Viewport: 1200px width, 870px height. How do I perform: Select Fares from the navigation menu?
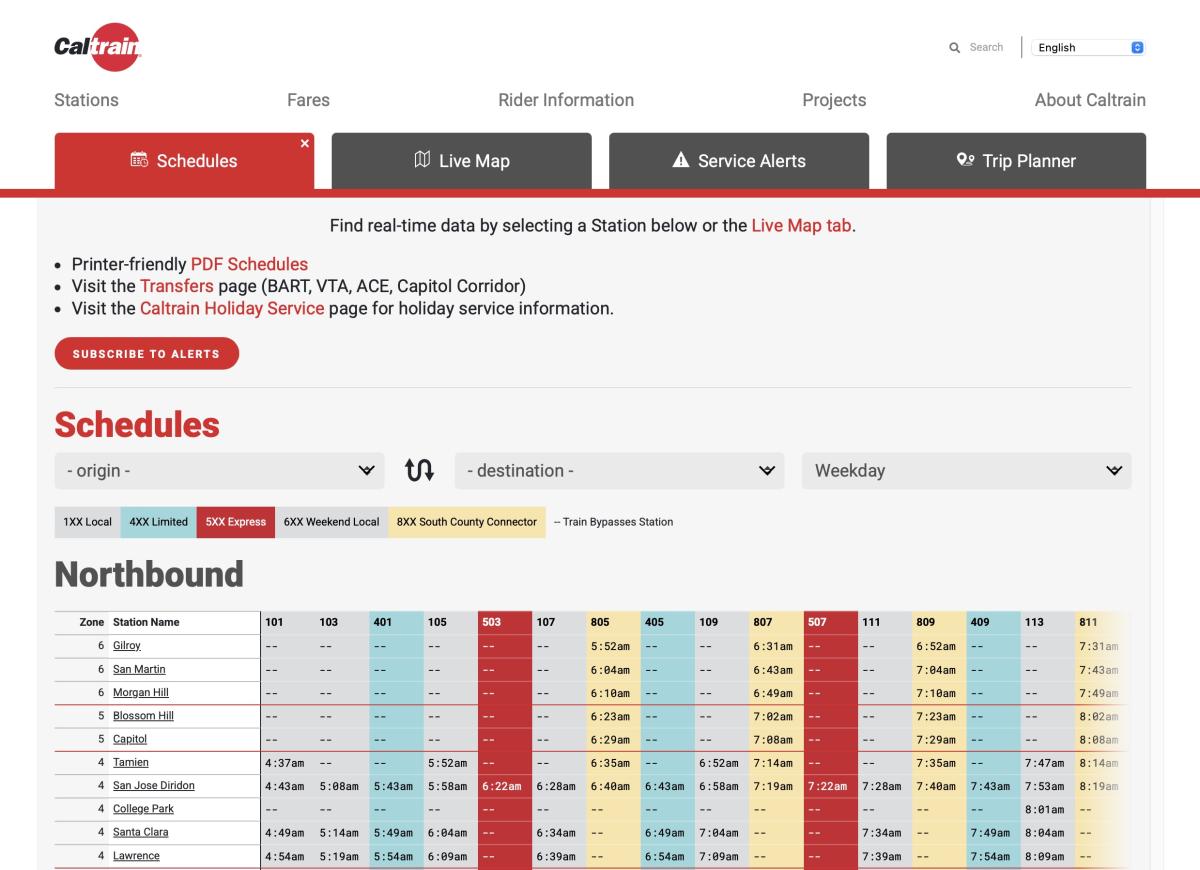[308, 99]
